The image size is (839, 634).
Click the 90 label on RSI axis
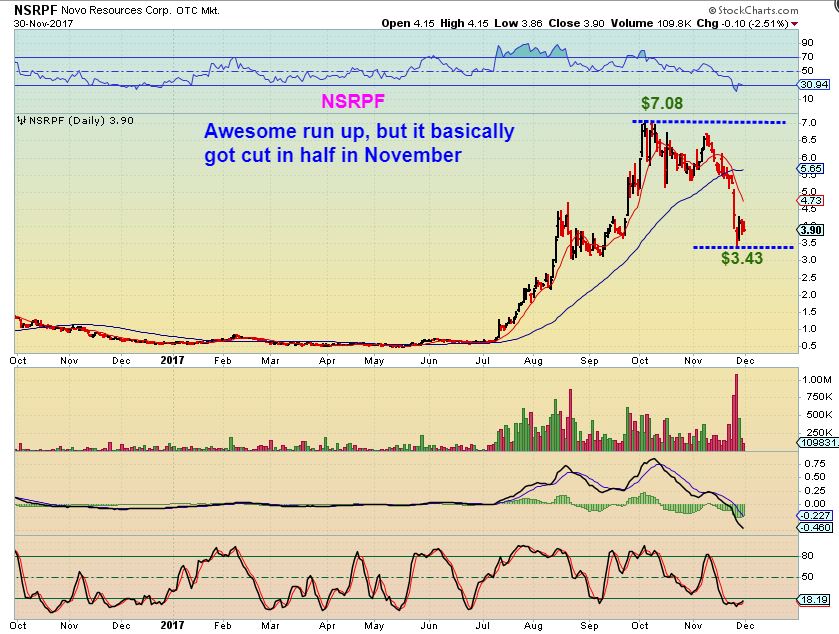(x=807, y=43)
